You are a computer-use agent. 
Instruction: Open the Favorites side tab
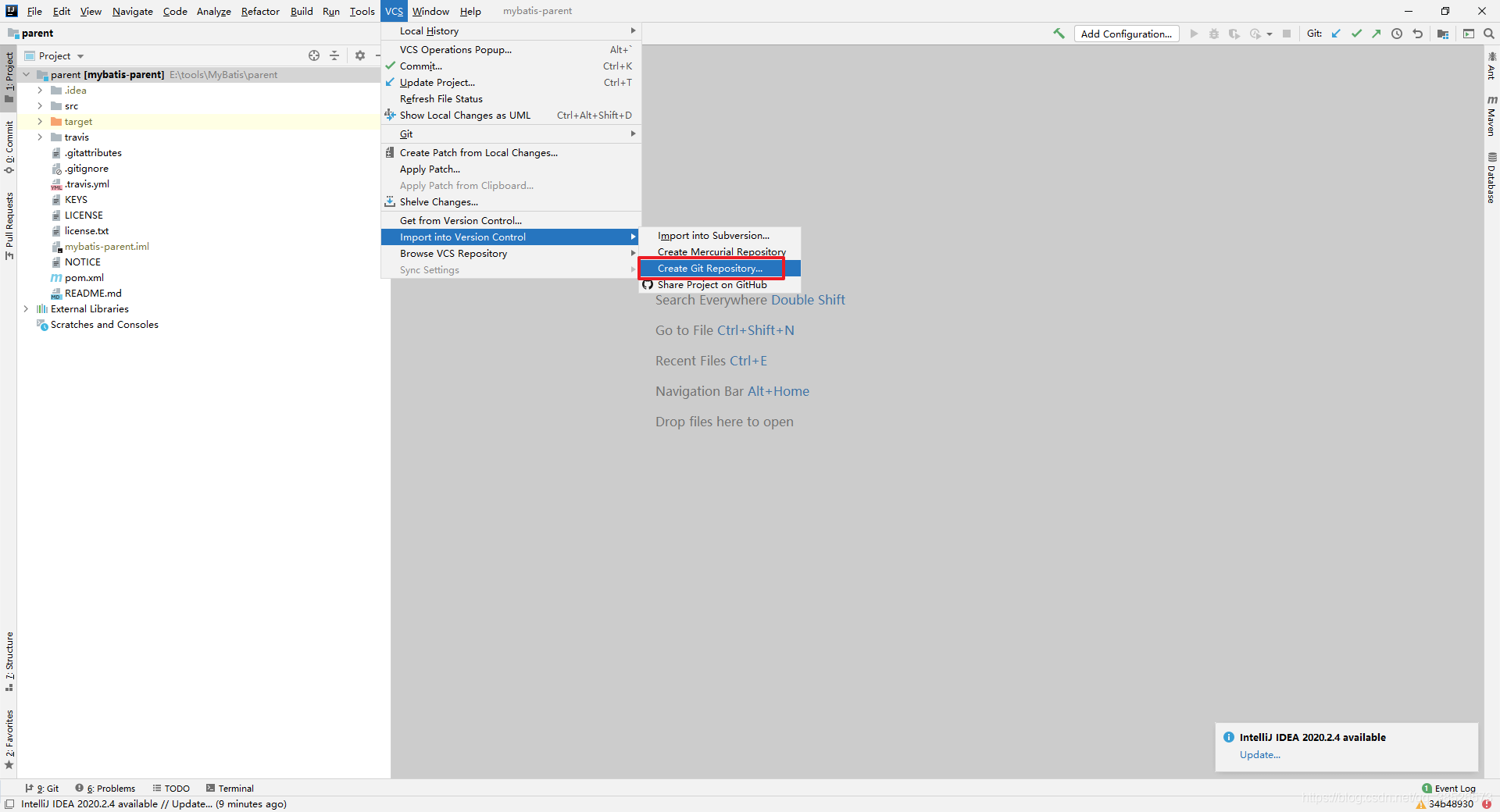click(9, 739)
